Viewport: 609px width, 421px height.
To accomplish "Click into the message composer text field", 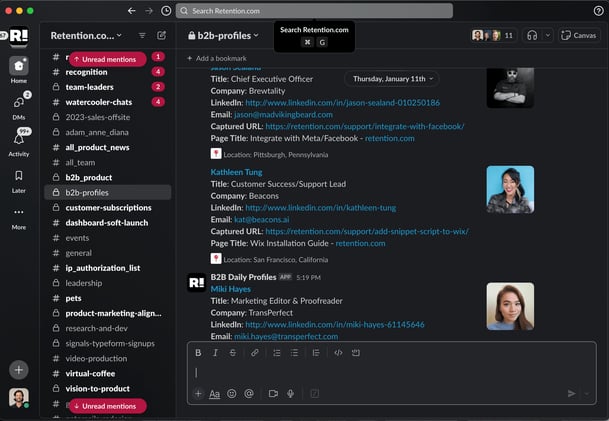I will pyautogui.click(x=391, y=373).
